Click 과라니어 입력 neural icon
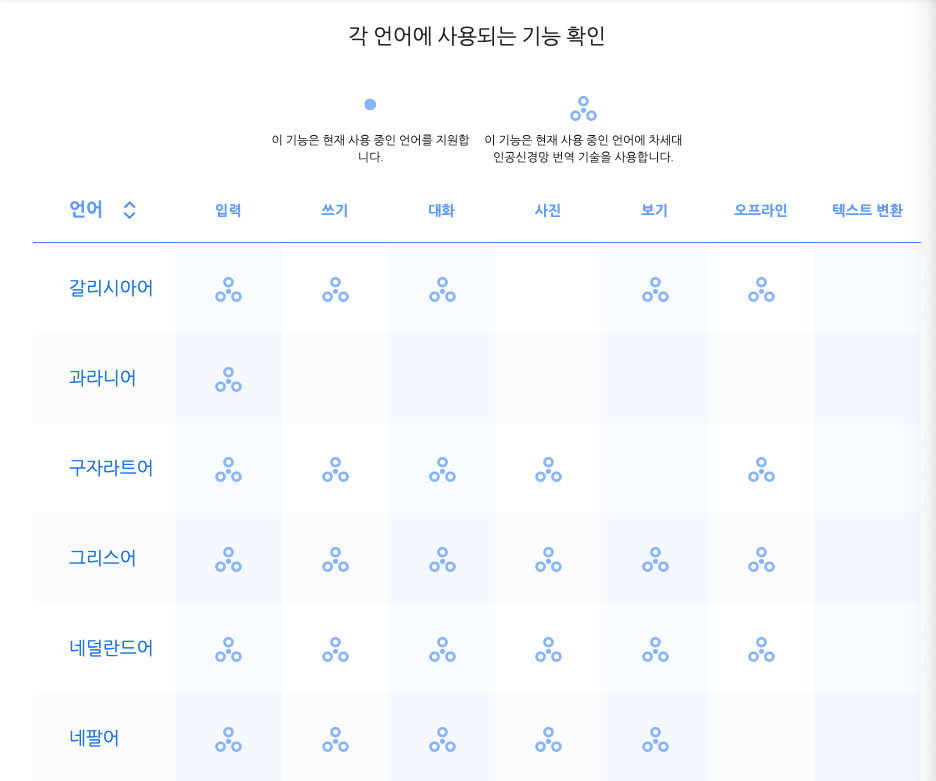Image resolution: width=936 pixels, height=781 pixels. click(229, 380)
